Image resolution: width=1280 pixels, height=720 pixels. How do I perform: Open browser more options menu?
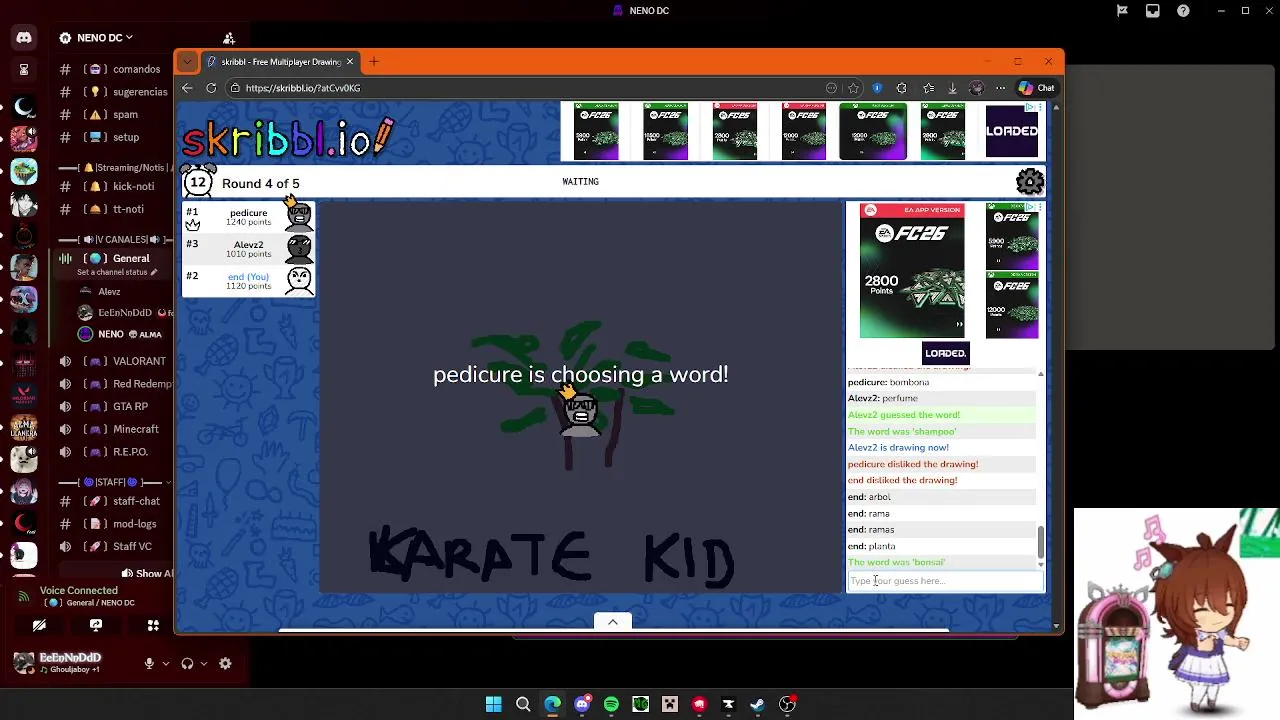click(x=1000, y=88)
